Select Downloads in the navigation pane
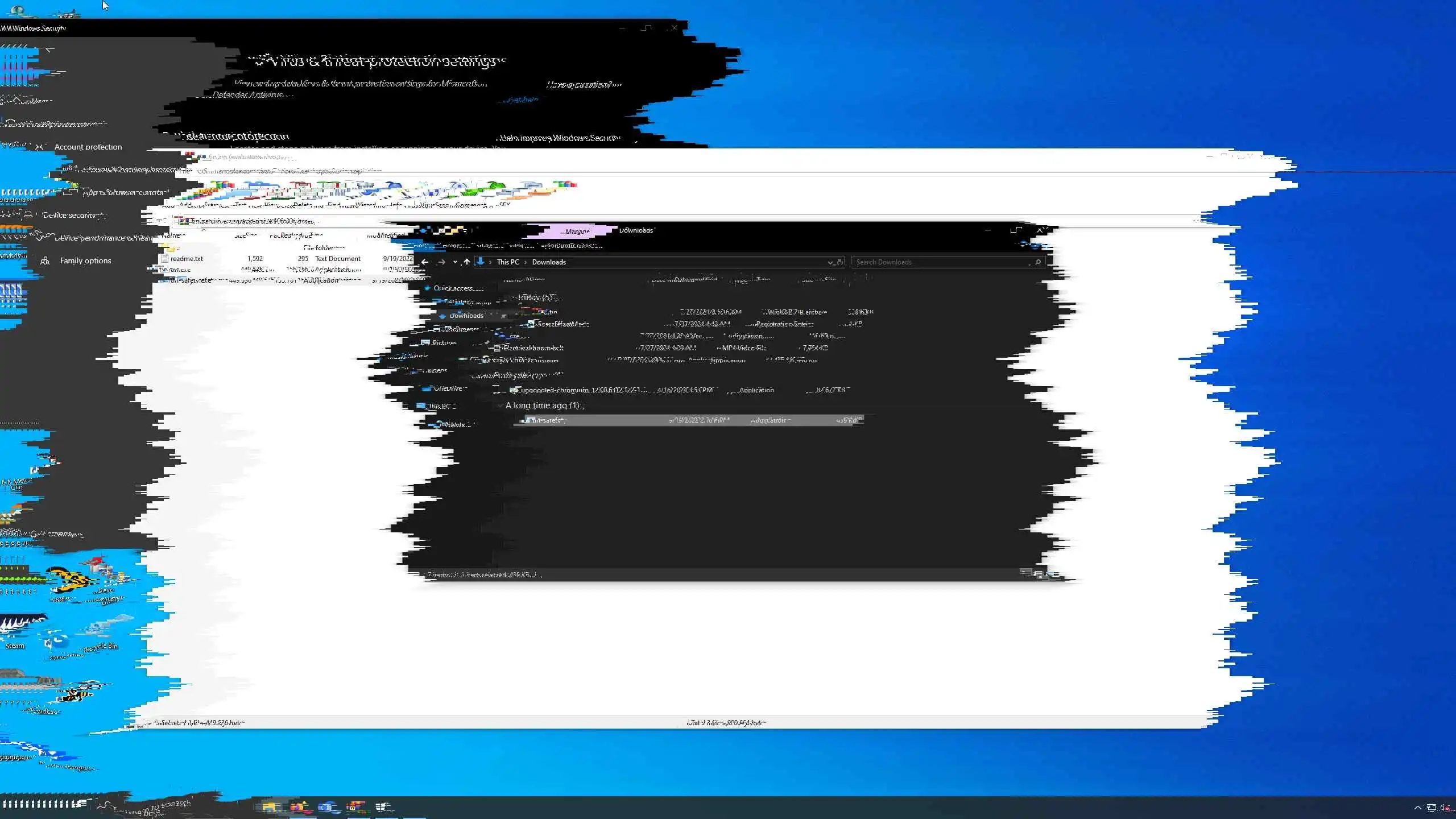The height and width of the screenshot is (819, 1456). 466,316
